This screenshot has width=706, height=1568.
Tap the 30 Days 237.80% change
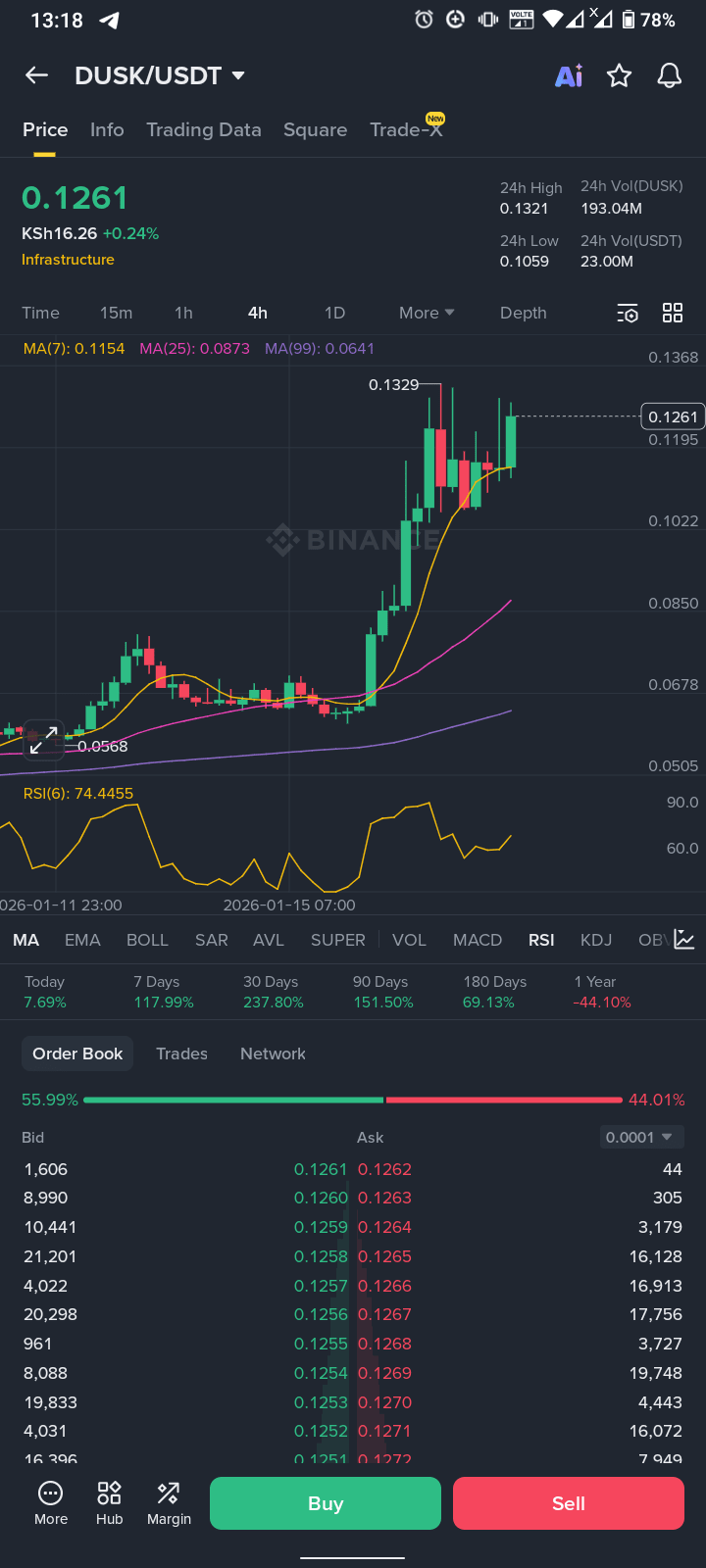click(x=274, y=992)
